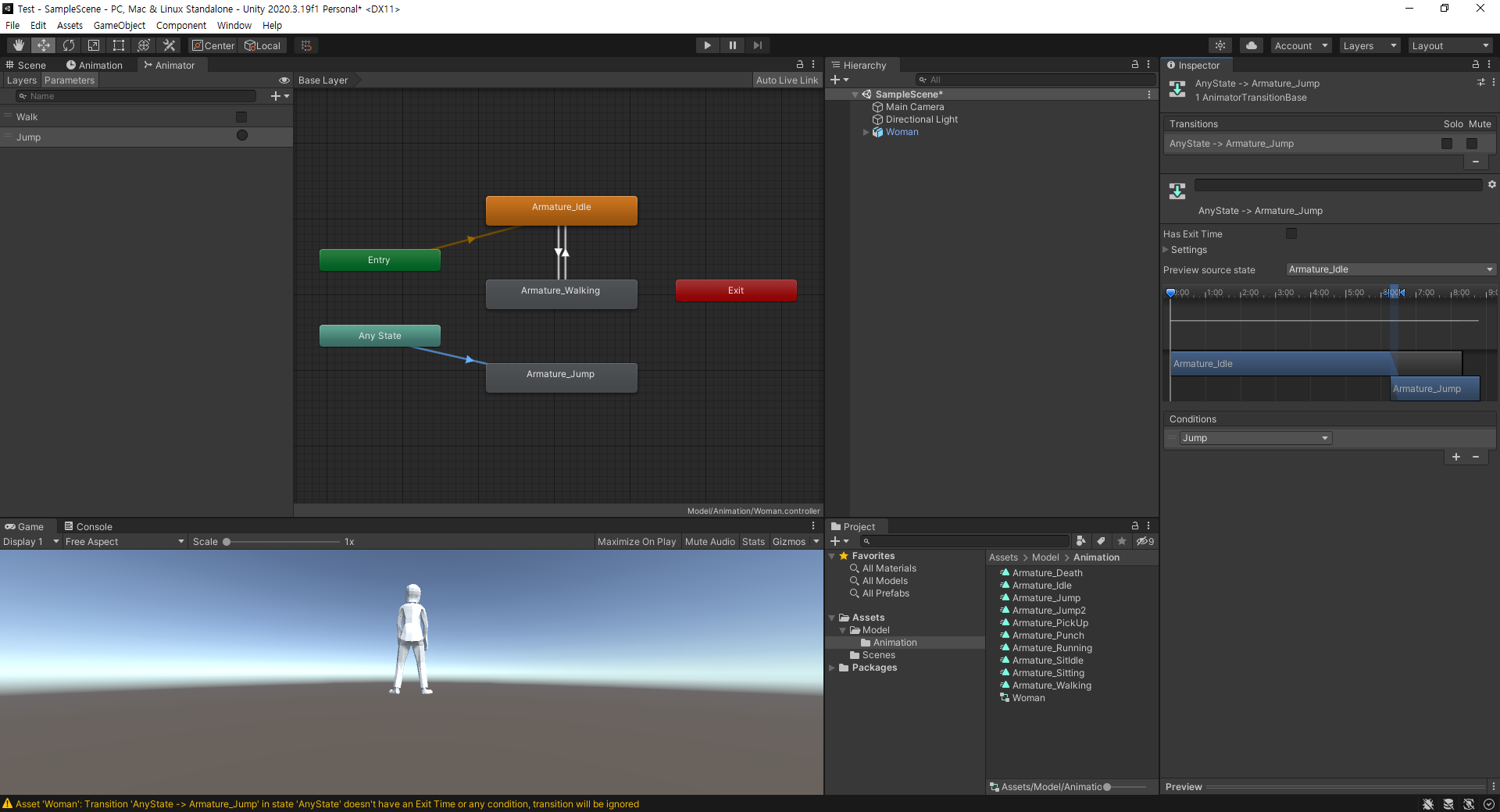Open the Cloud services icon

click(1252, 45)
